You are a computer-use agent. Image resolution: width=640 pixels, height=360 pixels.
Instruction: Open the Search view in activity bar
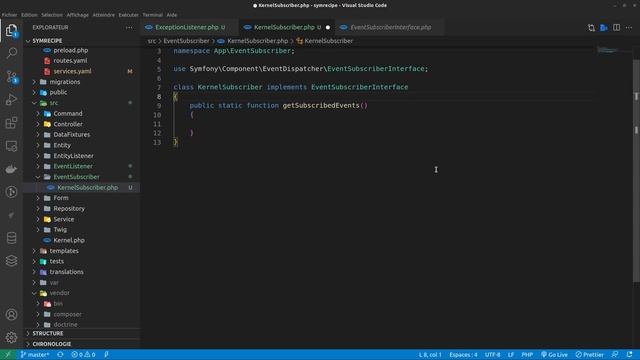point(11,53)
